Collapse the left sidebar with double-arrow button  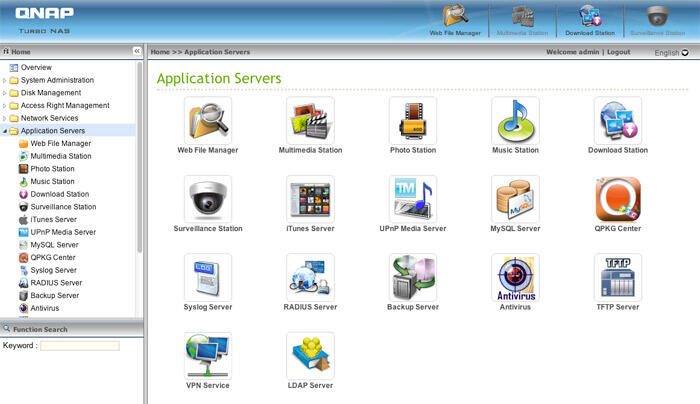tap(136, 51)
